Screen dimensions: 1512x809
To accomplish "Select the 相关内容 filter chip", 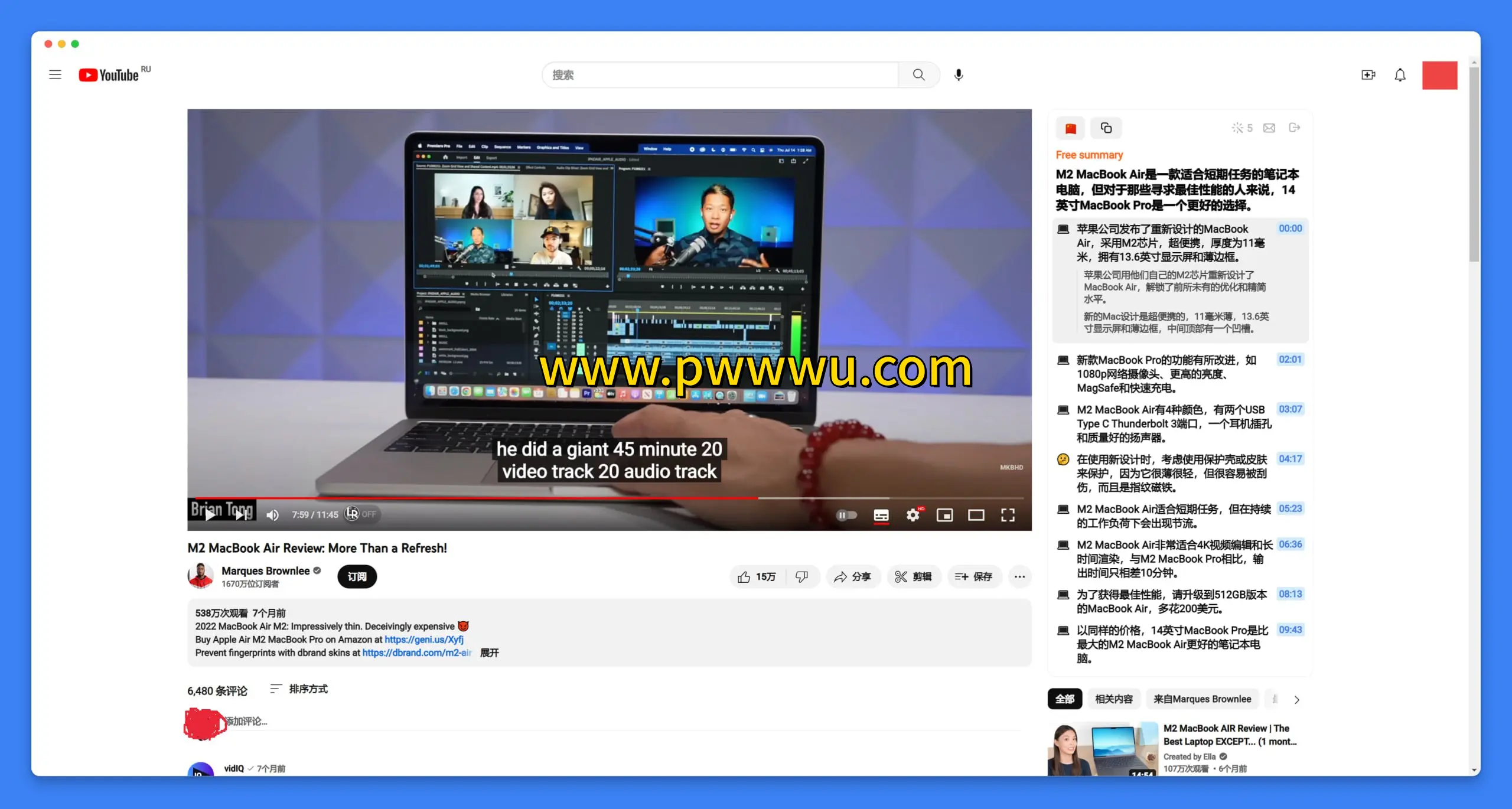I will point(1114,699).
